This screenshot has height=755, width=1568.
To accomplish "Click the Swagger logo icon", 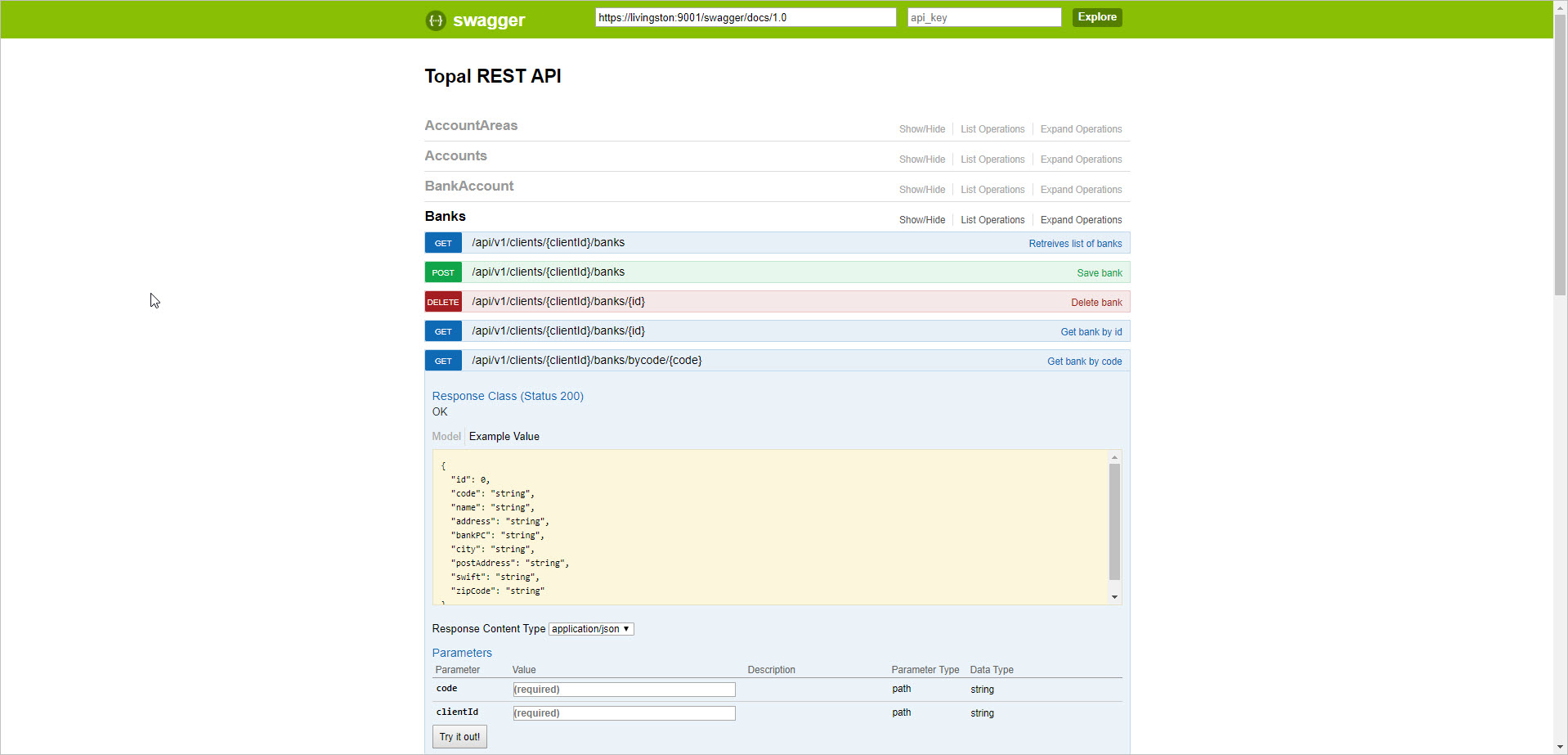I will 436,20.
